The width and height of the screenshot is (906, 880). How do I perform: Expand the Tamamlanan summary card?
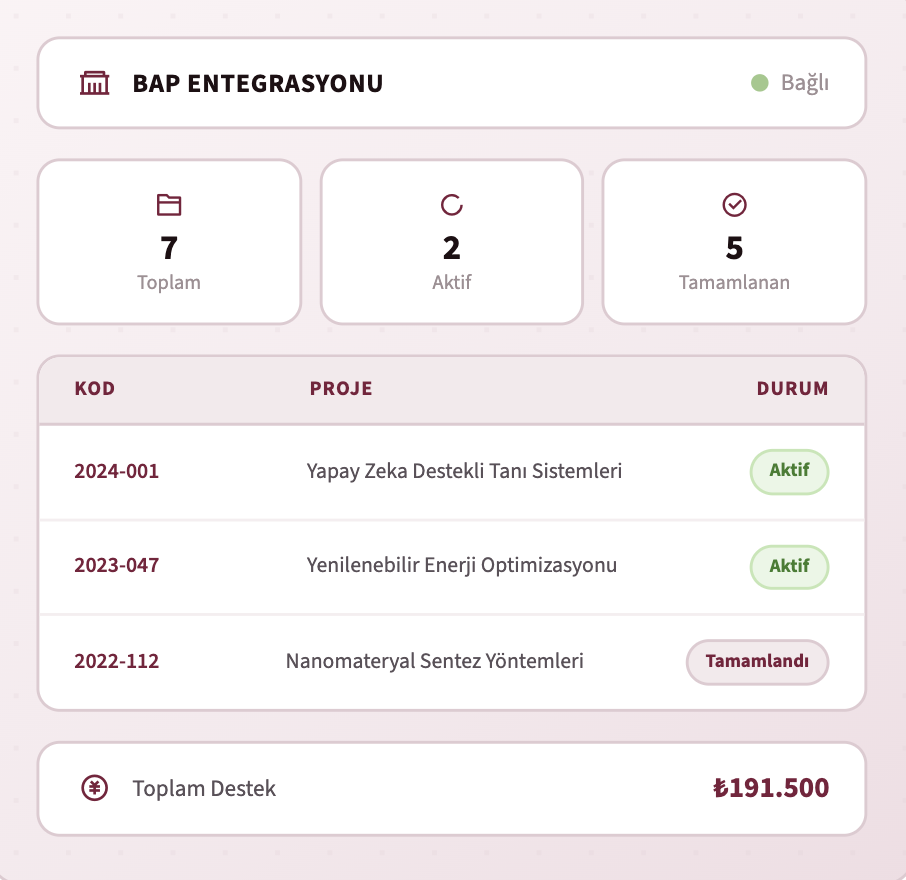(x=734, y=241)
